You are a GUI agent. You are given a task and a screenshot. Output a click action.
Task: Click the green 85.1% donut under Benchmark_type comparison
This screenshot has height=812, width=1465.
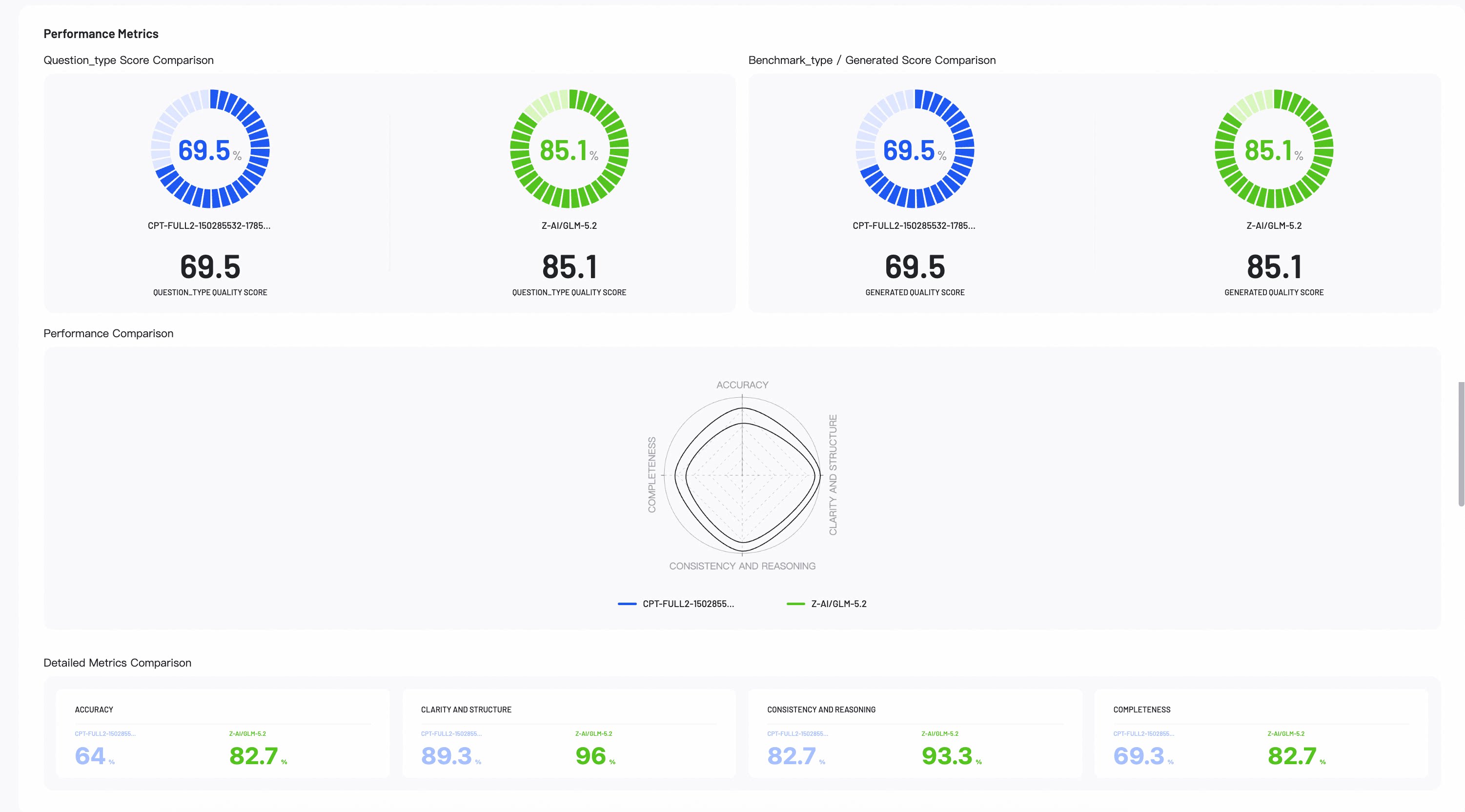[1274, 149]
